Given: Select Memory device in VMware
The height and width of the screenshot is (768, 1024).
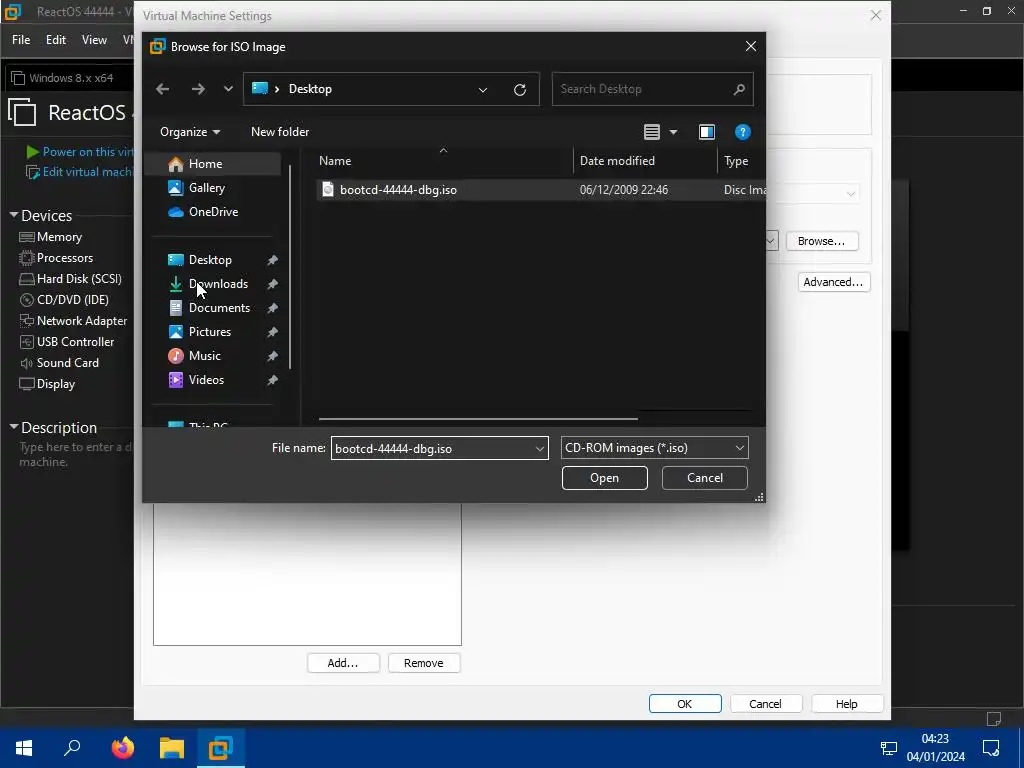Looking at the screenshot, I should pos(51,237).
